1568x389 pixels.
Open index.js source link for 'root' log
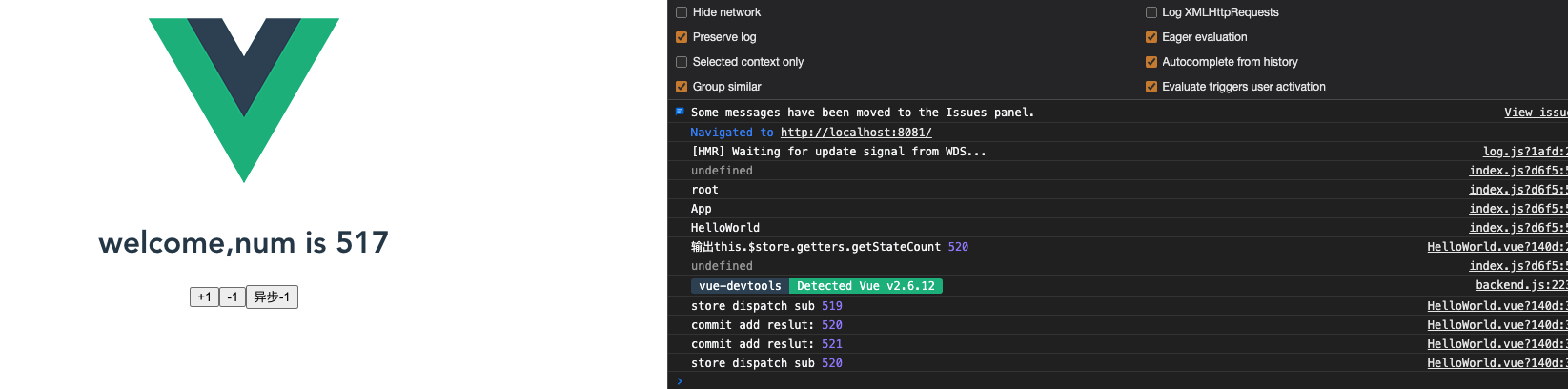(x=1518, y=190)
